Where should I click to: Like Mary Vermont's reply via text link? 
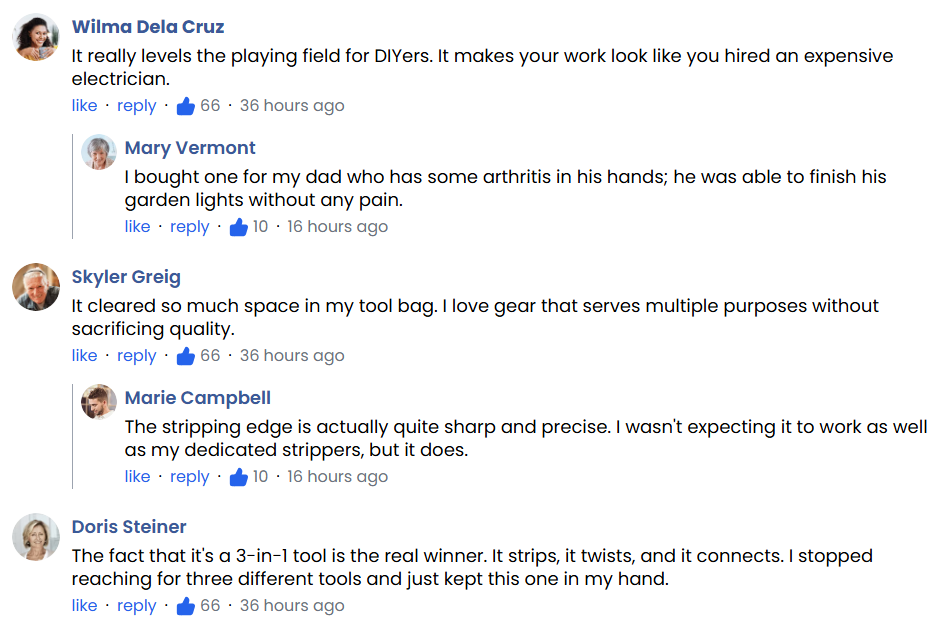coord(138,227)
